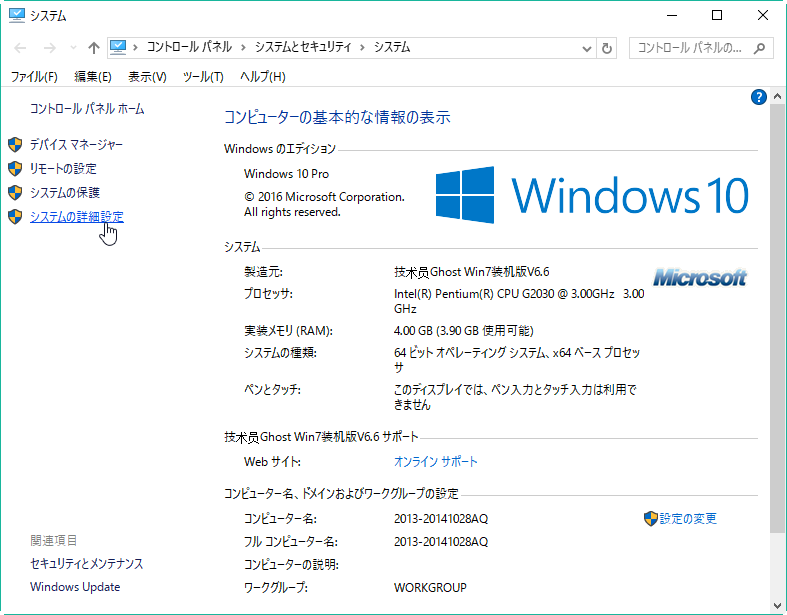Click the Windows 10 Pro edition text
The height and width of the screenshot is (615, 787).
click(287, 174)
